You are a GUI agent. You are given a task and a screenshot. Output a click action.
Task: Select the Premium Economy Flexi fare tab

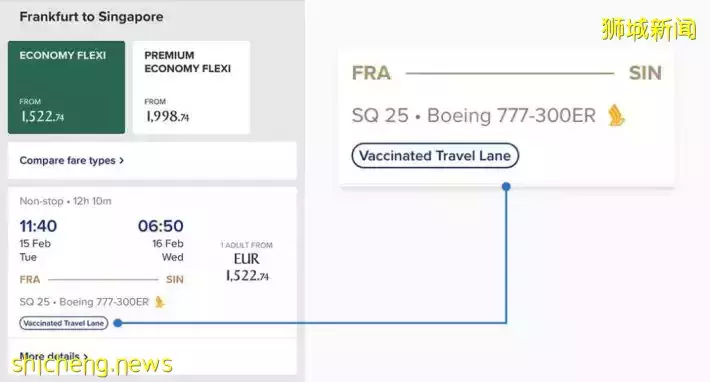point(192,87)
